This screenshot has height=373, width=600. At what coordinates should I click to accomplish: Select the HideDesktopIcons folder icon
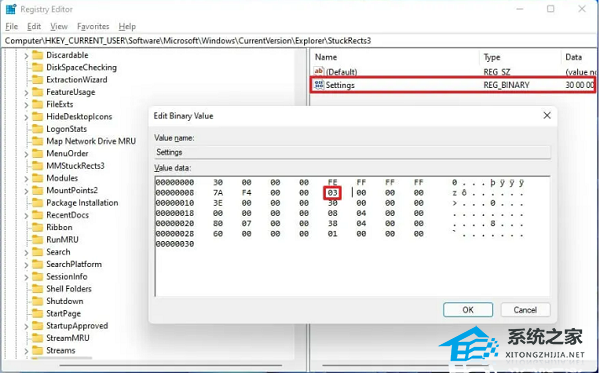point(38,116)
